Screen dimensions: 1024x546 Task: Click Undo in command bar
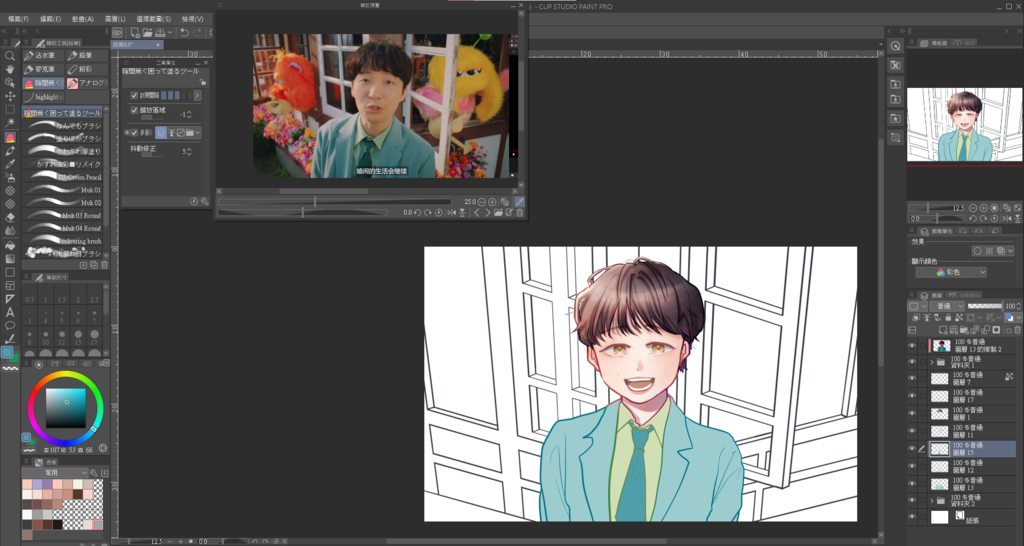(x=184, y=32)
